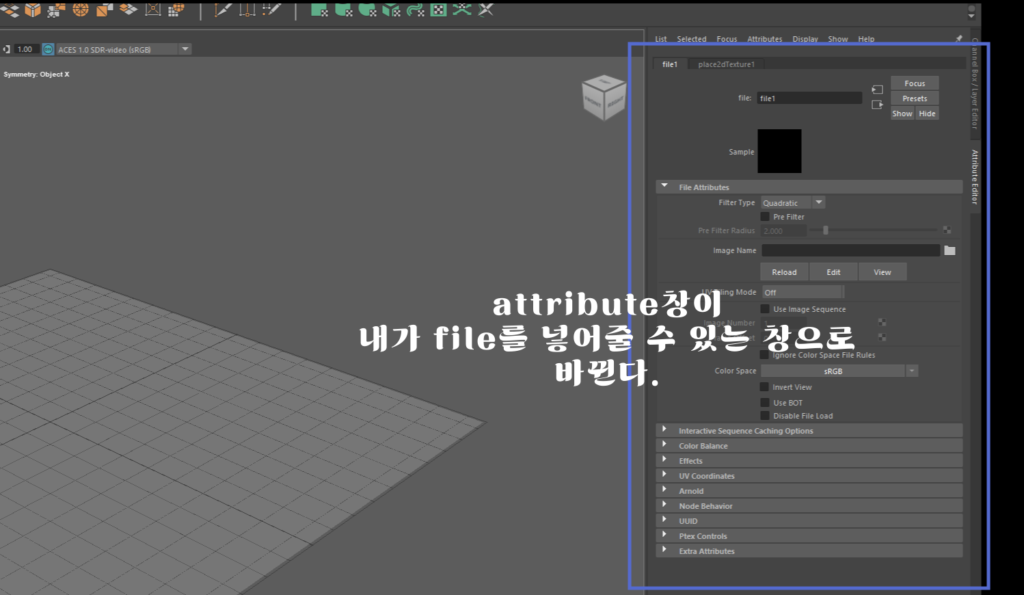Click the Attribute Editor vertical side tab
Image resolution: width=1024 pixels, height=595 pixels.
pyautogui.click(x=974, y=177)
